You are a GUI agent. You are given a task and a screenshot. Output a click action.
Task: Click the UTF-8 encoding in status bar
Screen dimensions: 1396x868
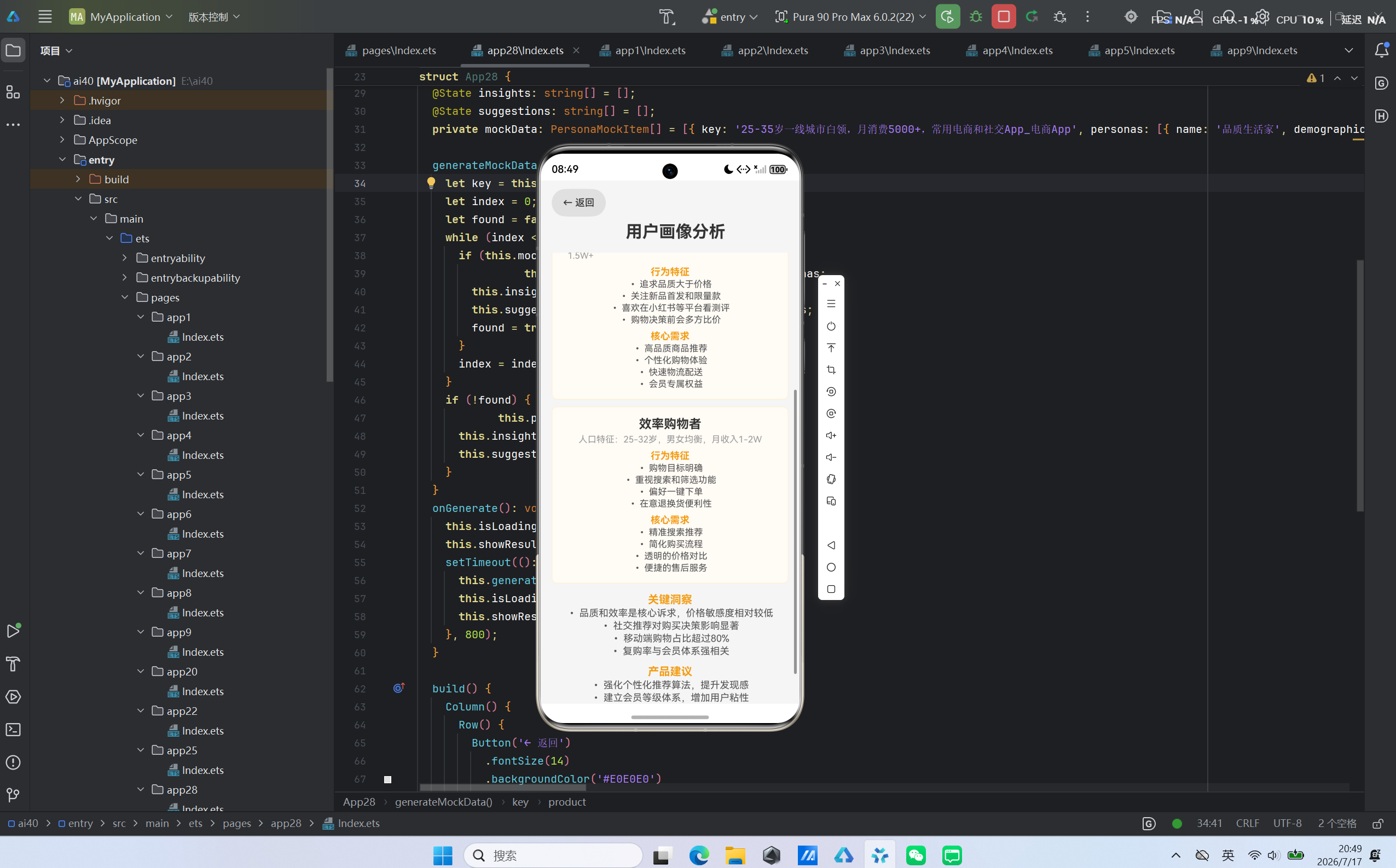(x=1287, y=824)
